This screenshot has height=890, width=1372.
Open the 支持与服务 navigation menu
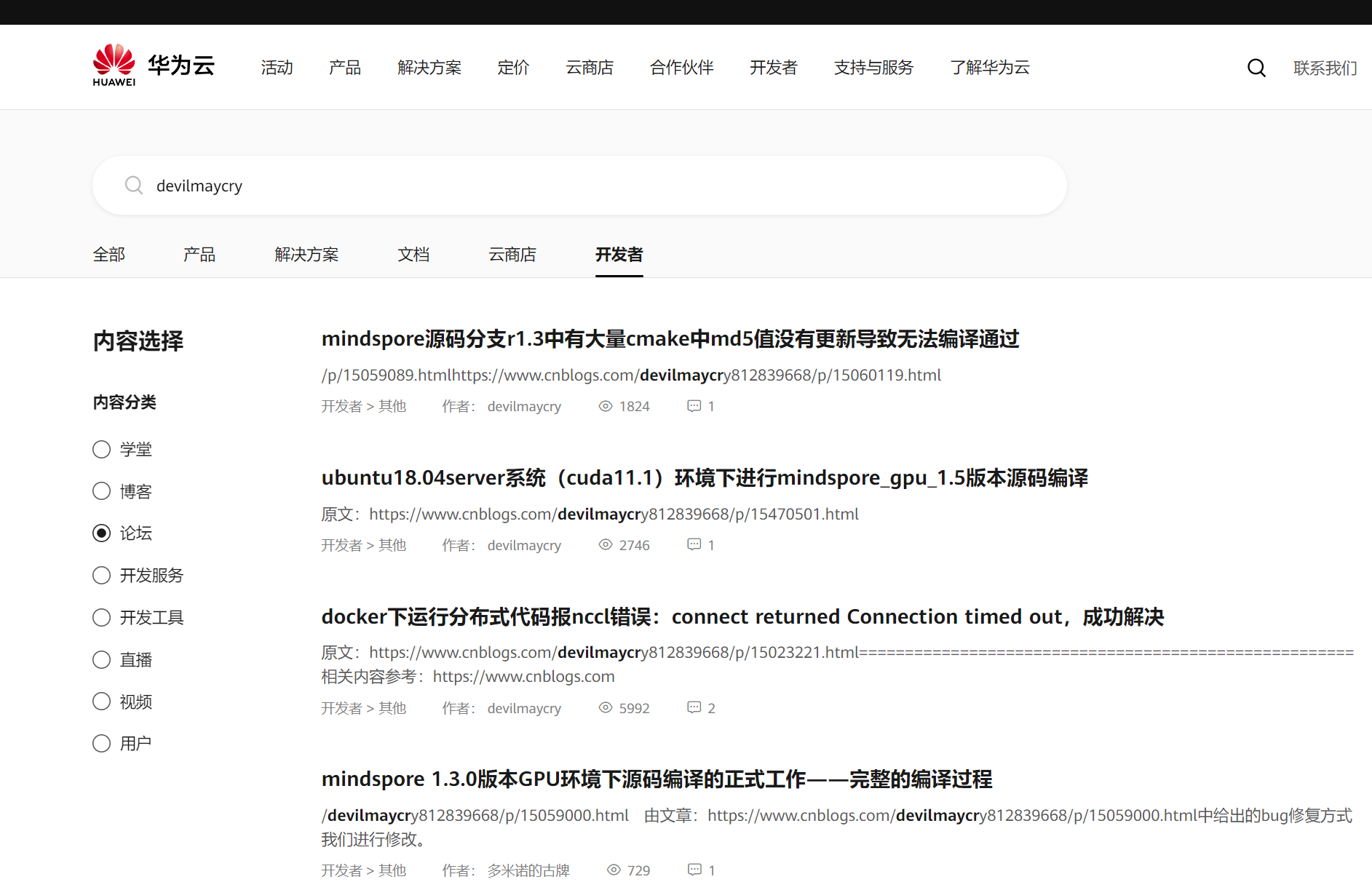pyautogui.click(x=873, y=68)
